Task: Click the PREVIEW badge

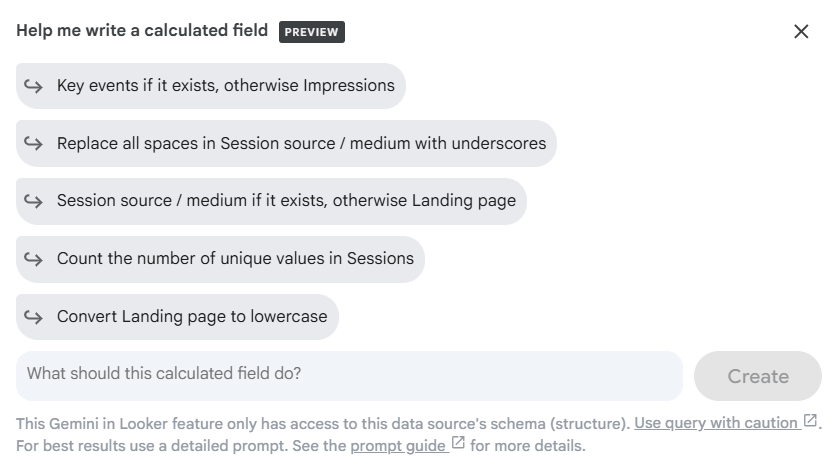Action: pyautogui.click(x=312, y=32)
